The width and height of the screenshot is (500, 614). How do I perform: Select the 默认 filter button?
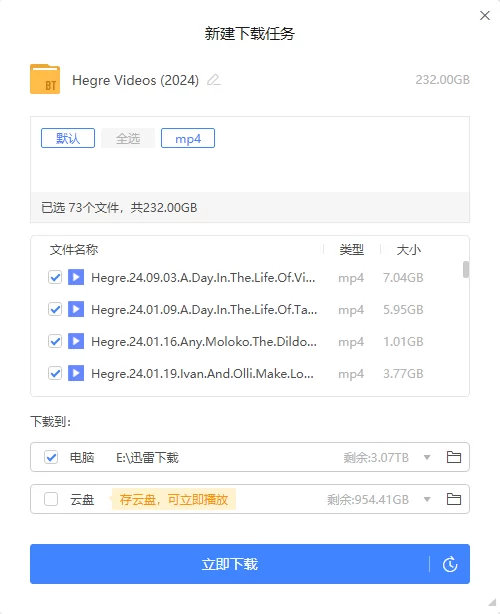[x=68, y=138]
